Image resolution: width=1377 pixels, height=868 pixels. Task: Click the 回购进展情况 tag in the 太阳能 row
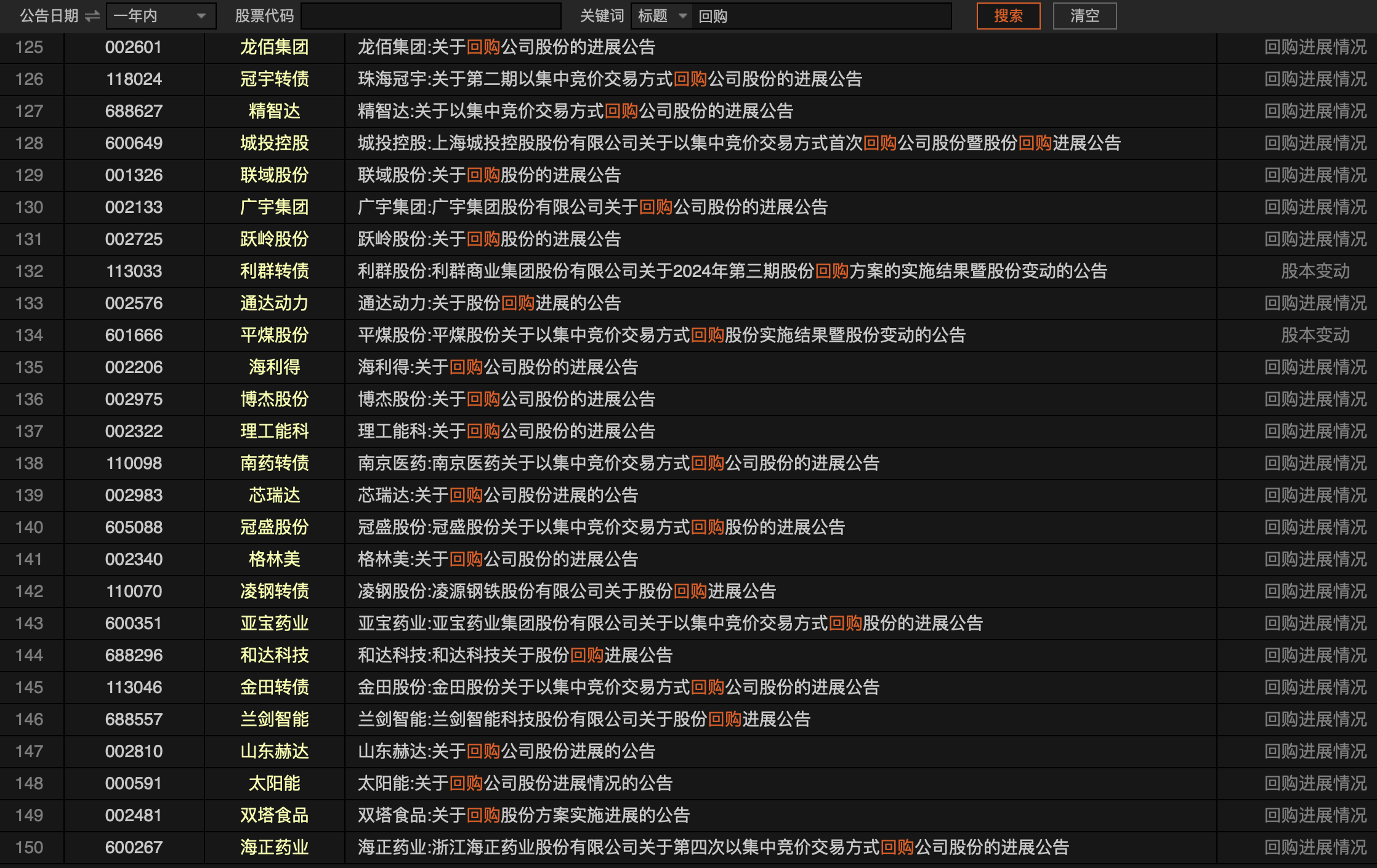pyautogui.click(x=1315, y=784)
